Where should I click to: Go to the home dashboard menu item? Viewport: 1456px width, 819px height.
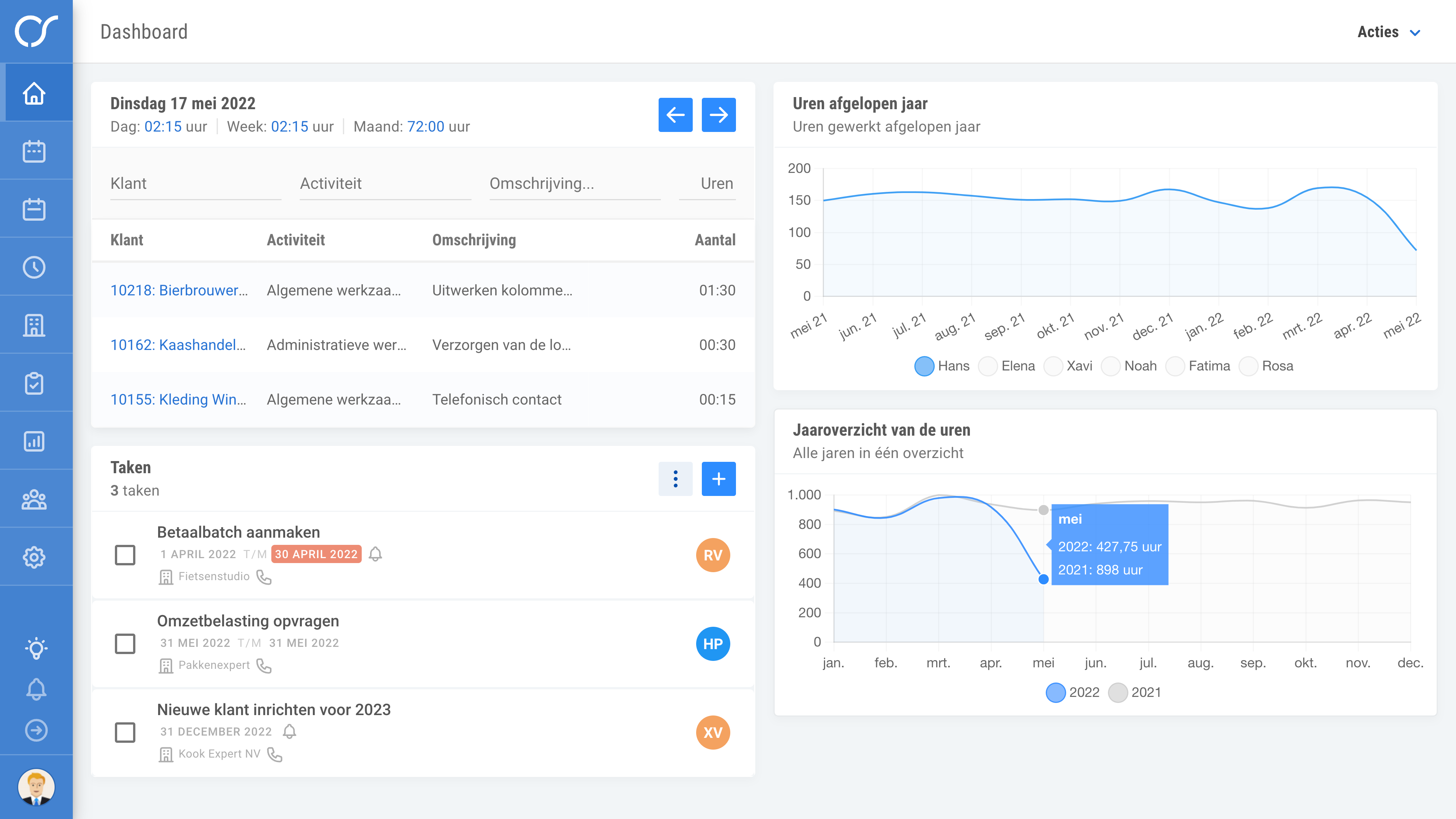coord(34,93)
